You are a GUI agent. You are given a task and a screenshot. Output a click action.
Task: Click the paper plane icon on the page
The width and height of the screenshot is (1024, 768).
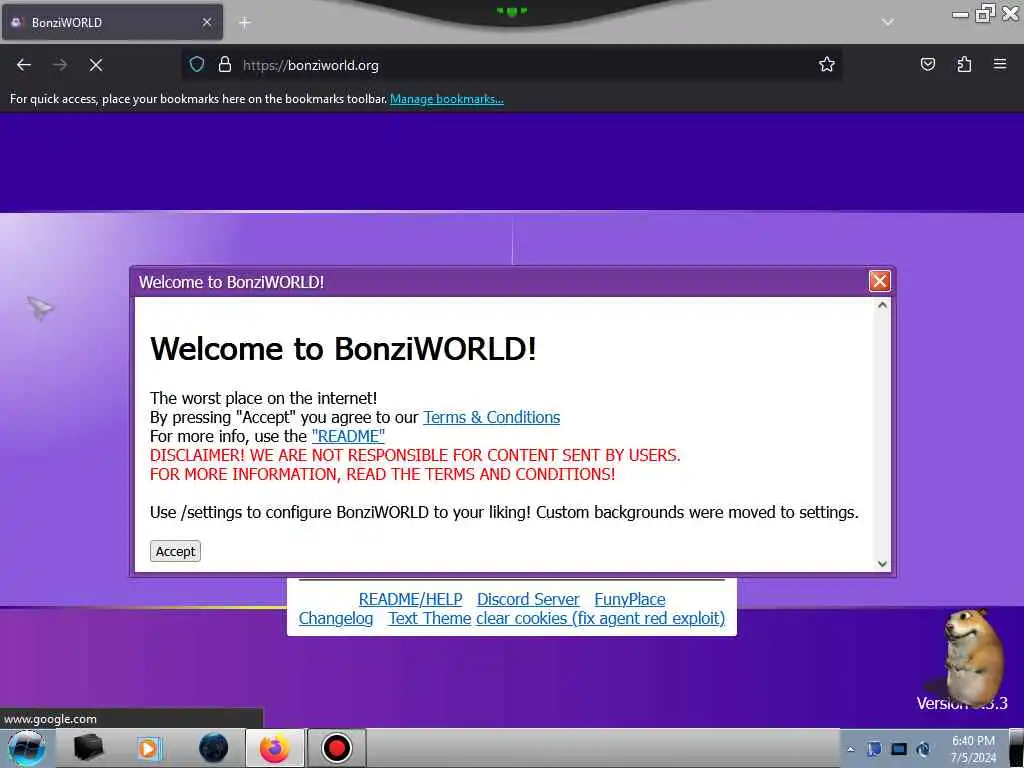point(40,307)
